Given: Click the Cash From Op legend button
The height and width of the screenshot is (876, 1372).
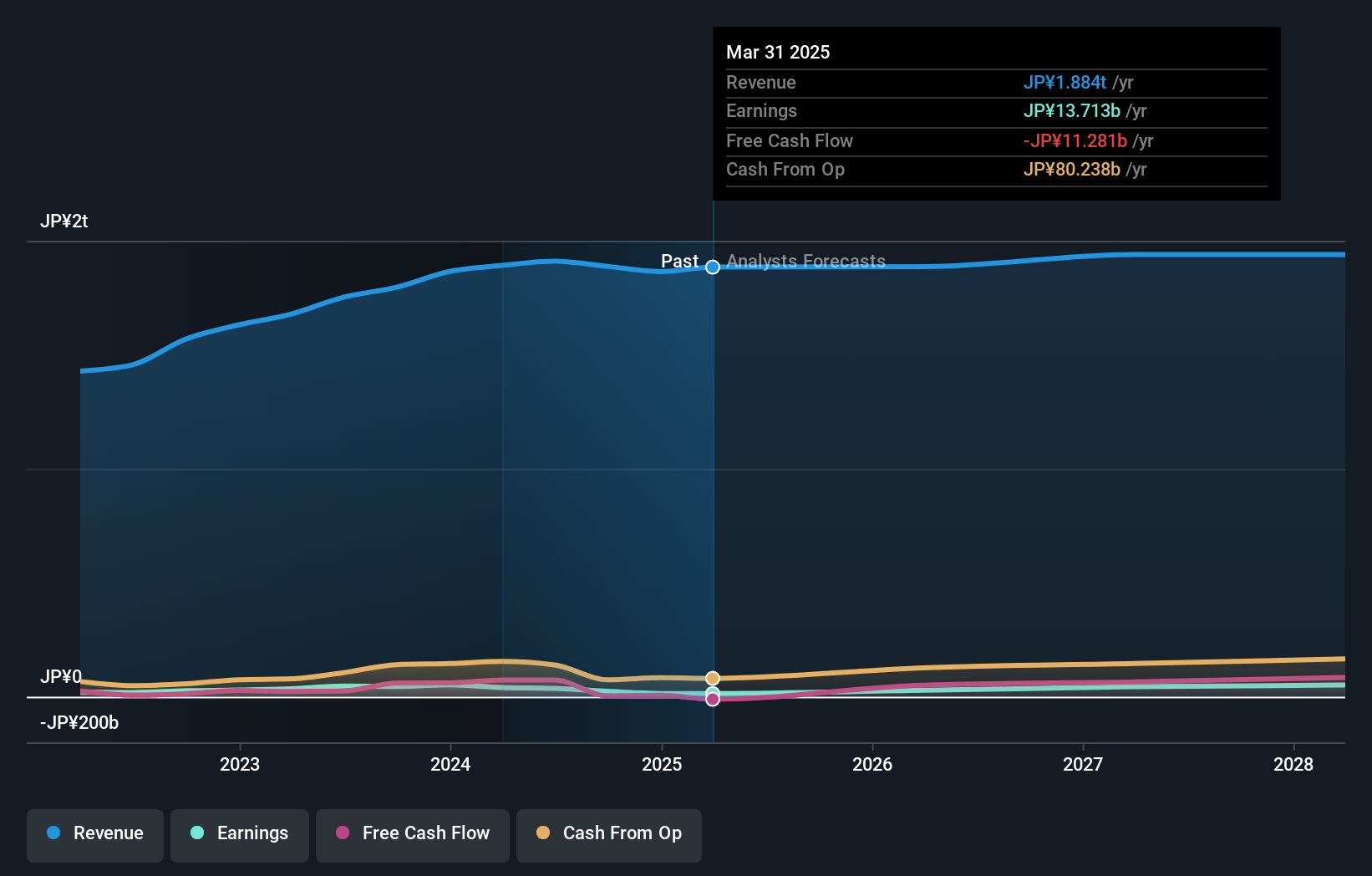Looking at the screenshot, I should point(608,833).
